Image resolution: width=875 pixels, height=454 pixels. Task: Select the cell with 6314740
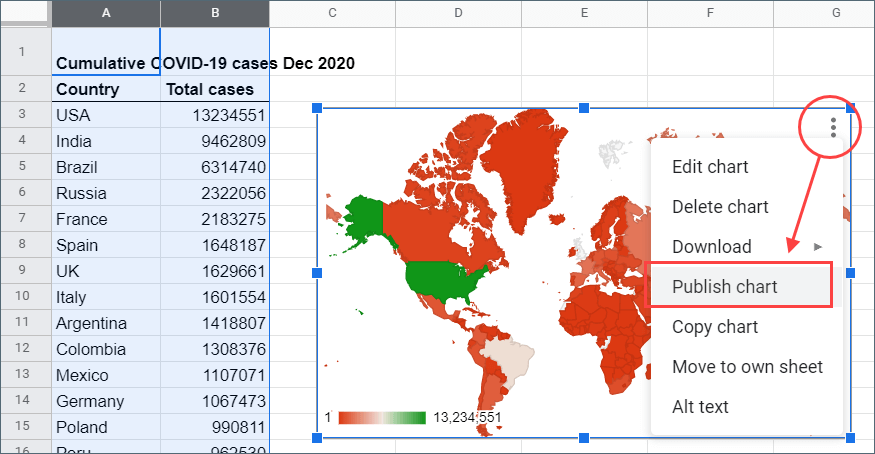tap(215, 167)
